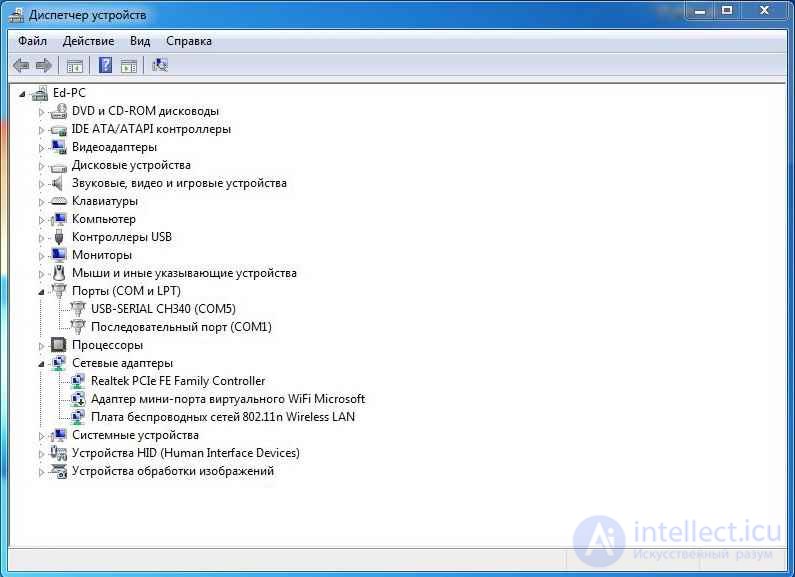Expand the Мониторы node
The image size is (795, 577).
point(41,256)
